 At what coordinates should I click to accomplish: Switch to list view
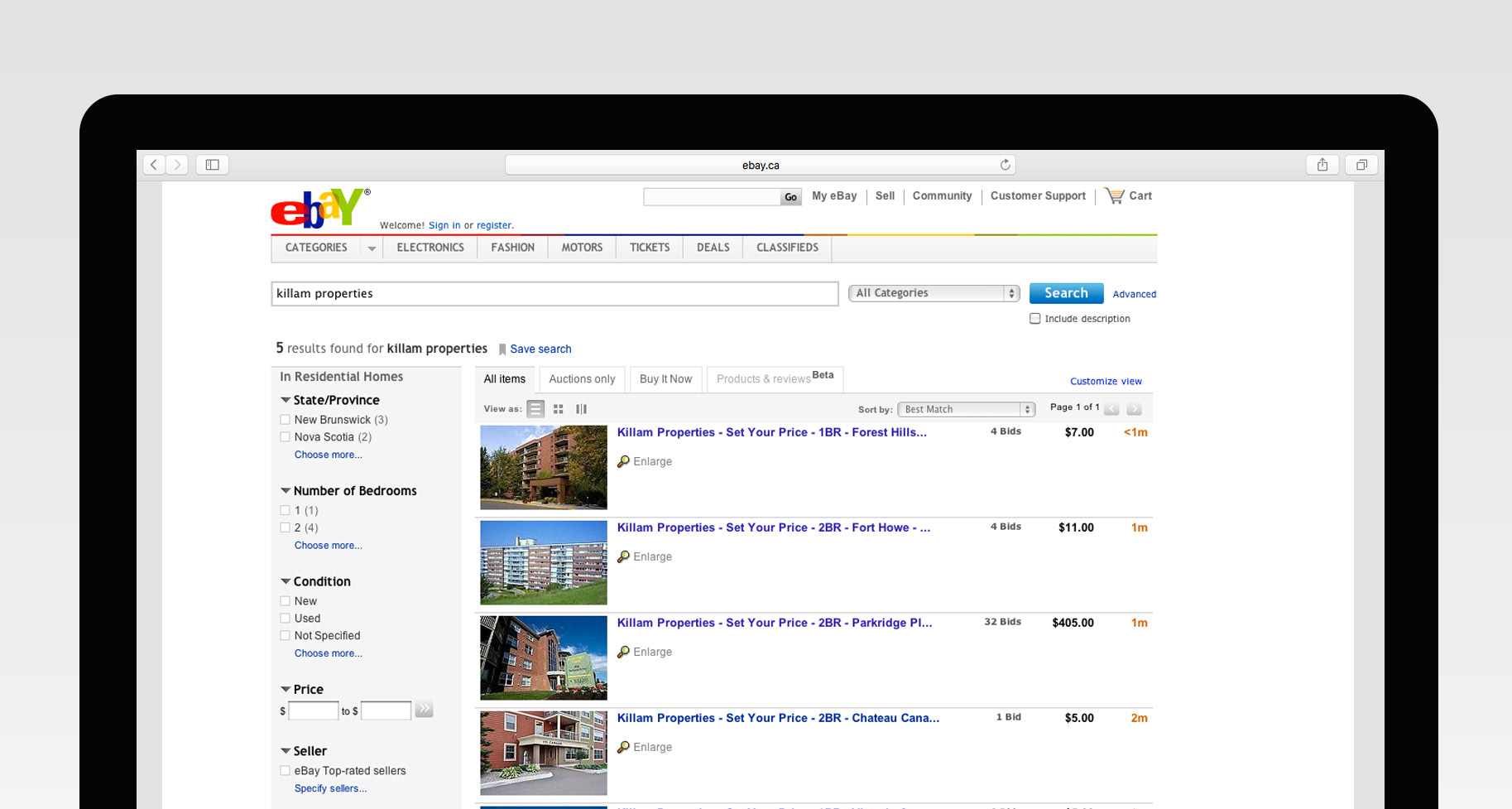pyautogui.click(x=536, y=409)
